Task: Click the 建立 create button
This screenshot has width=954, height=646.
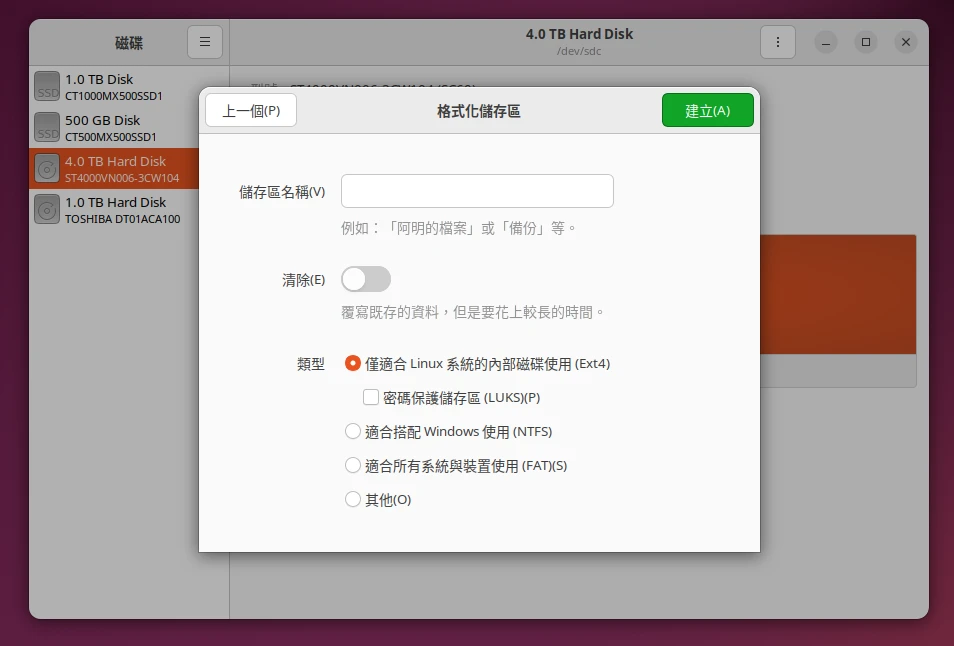Action: pyautogui.click(x=707, y=111)
